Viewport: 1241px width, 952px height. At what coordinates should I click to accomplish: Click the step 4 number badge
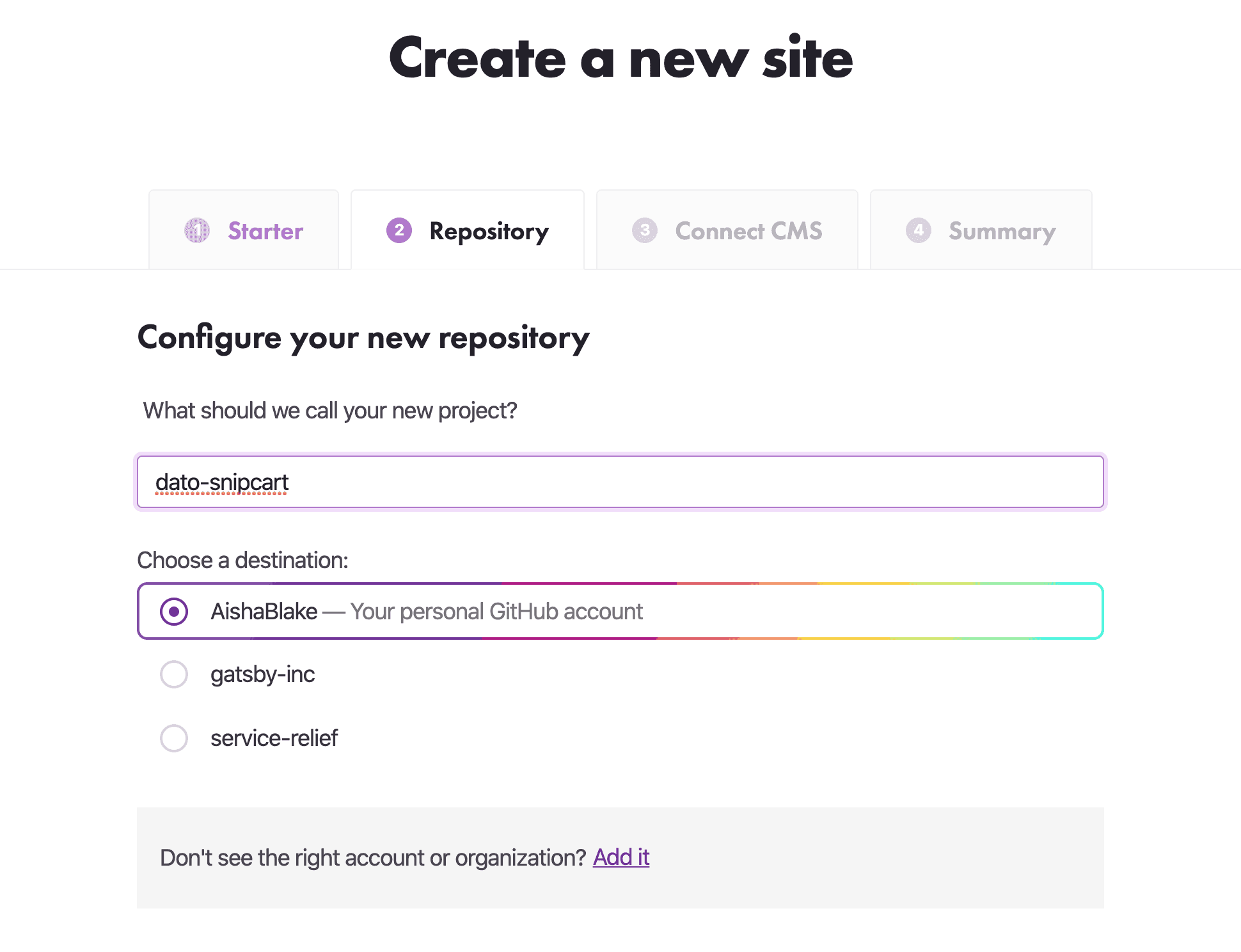pos(918,230)
